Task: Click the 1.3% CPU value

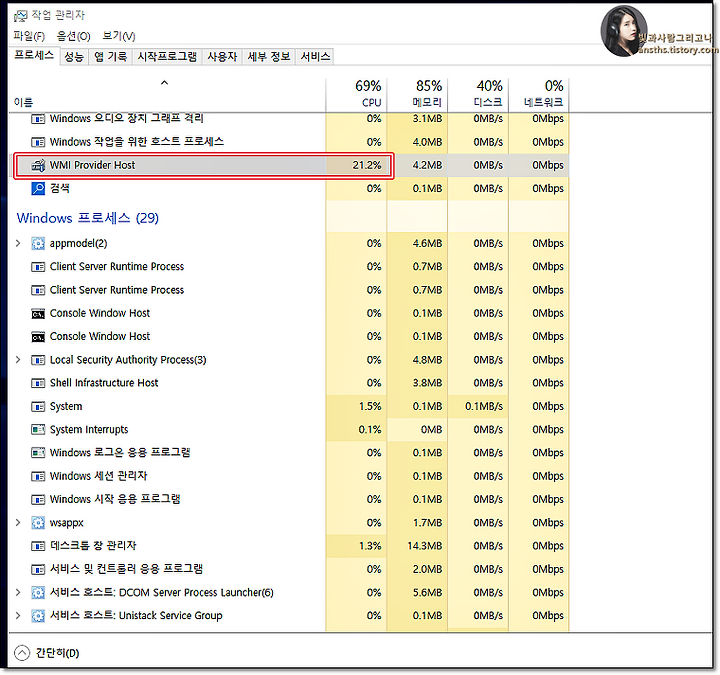Action: (x=370, y=546)
